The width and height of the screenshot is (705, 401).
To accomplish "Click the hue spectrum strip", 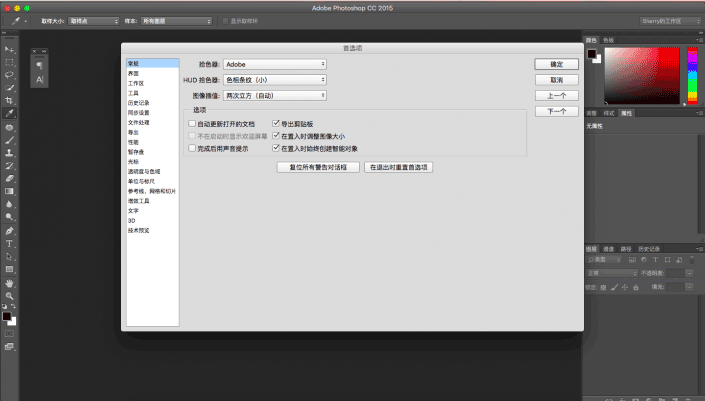I will (692, 76).
